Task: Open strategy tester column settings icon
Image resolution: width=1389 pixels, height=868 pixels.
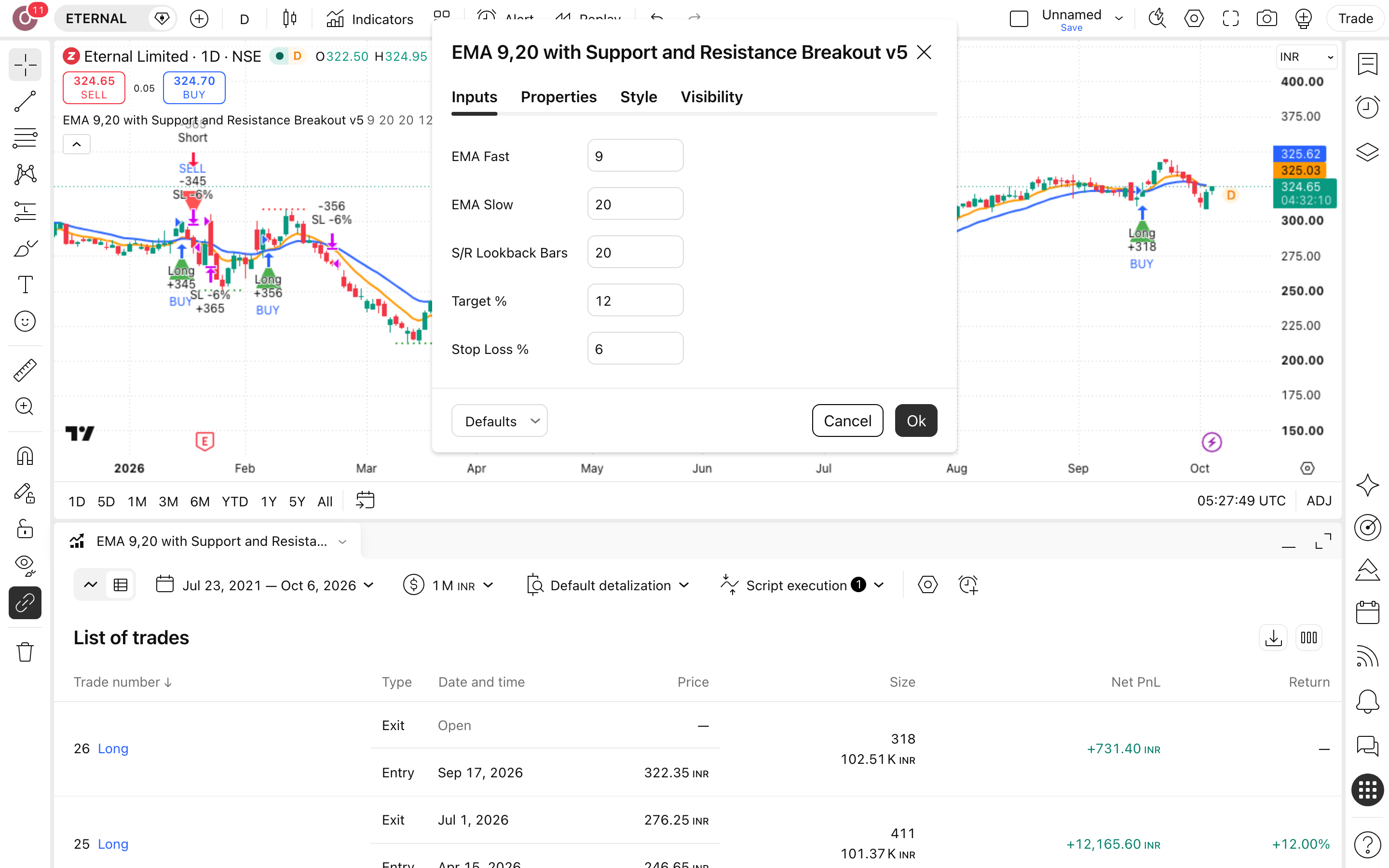Action: [x=1309, y=638]
